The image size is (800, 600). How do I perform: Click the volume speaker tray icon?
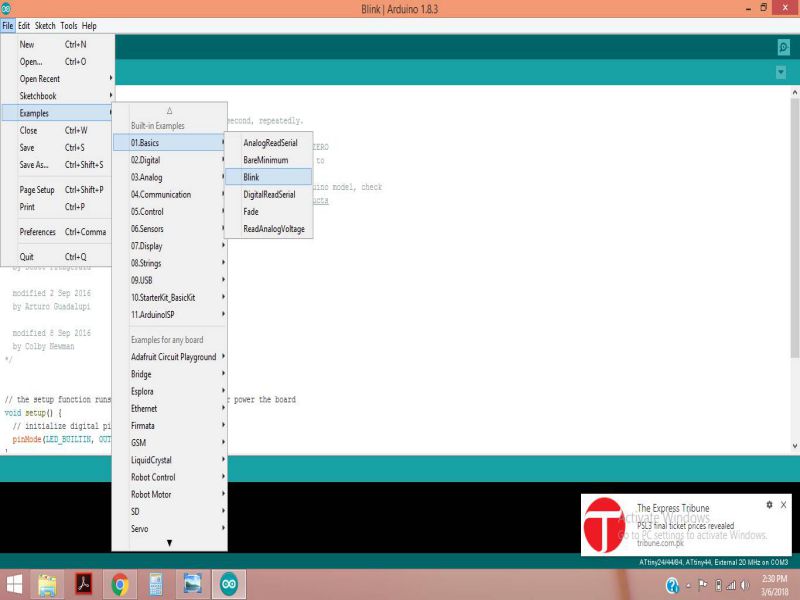click(x=745, y=585)
